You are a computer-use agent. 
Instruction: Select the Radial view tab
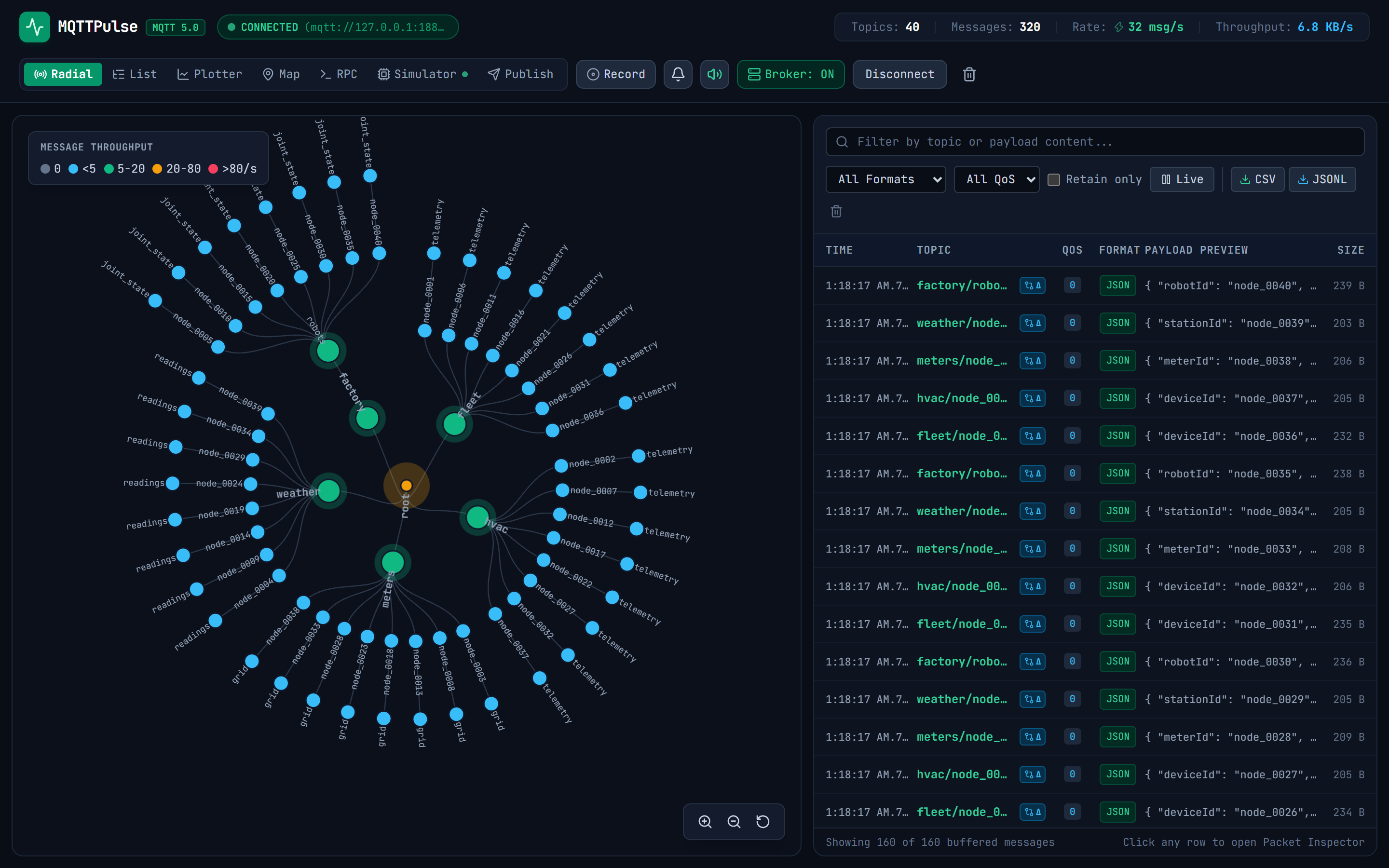point(63,74)
